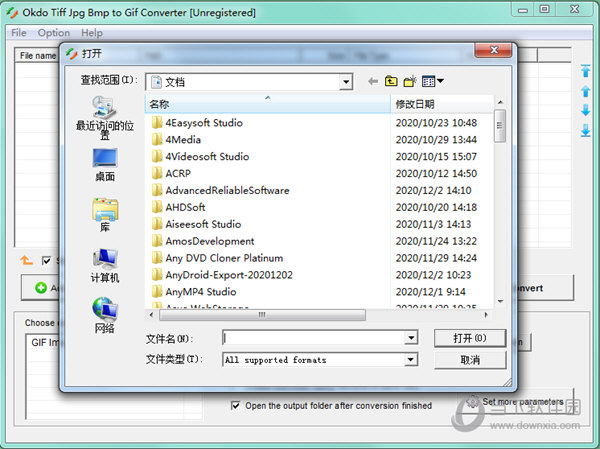Toggle Open the output folder after conversion
The width and height of the screenshot is (600, 449).
(x=236, y=405)
